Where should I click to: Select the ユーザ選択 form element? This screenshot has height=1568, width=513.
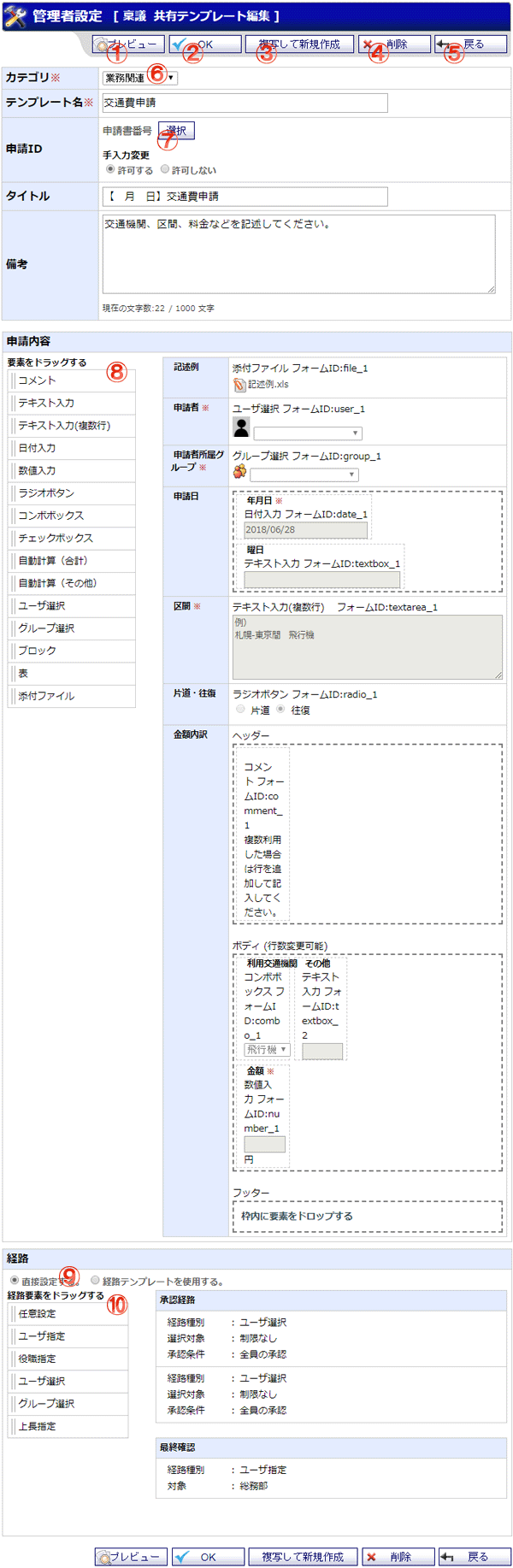coord(72,605)
